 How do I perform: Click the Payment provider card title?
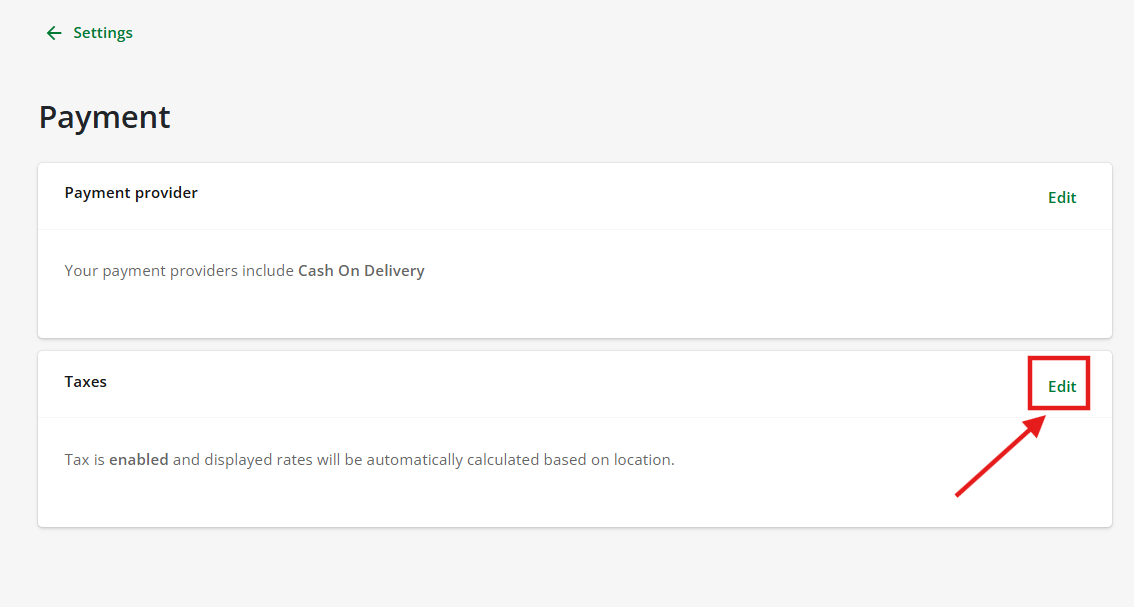click(x=131, y=192)
